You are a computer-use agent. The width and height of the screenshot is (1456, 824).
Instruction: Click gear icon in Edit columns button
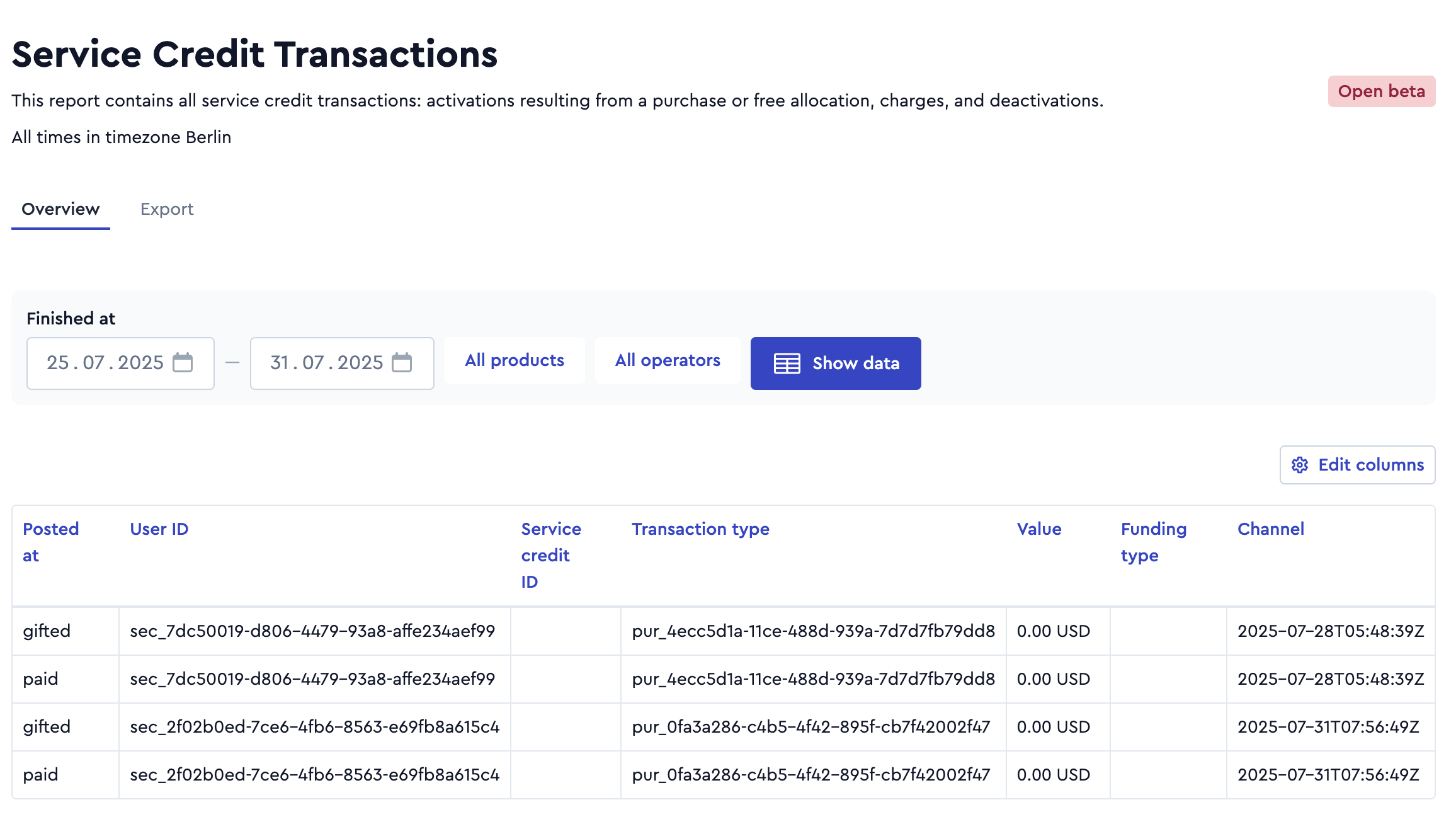pyautogui.click(x=1300, y=465)
